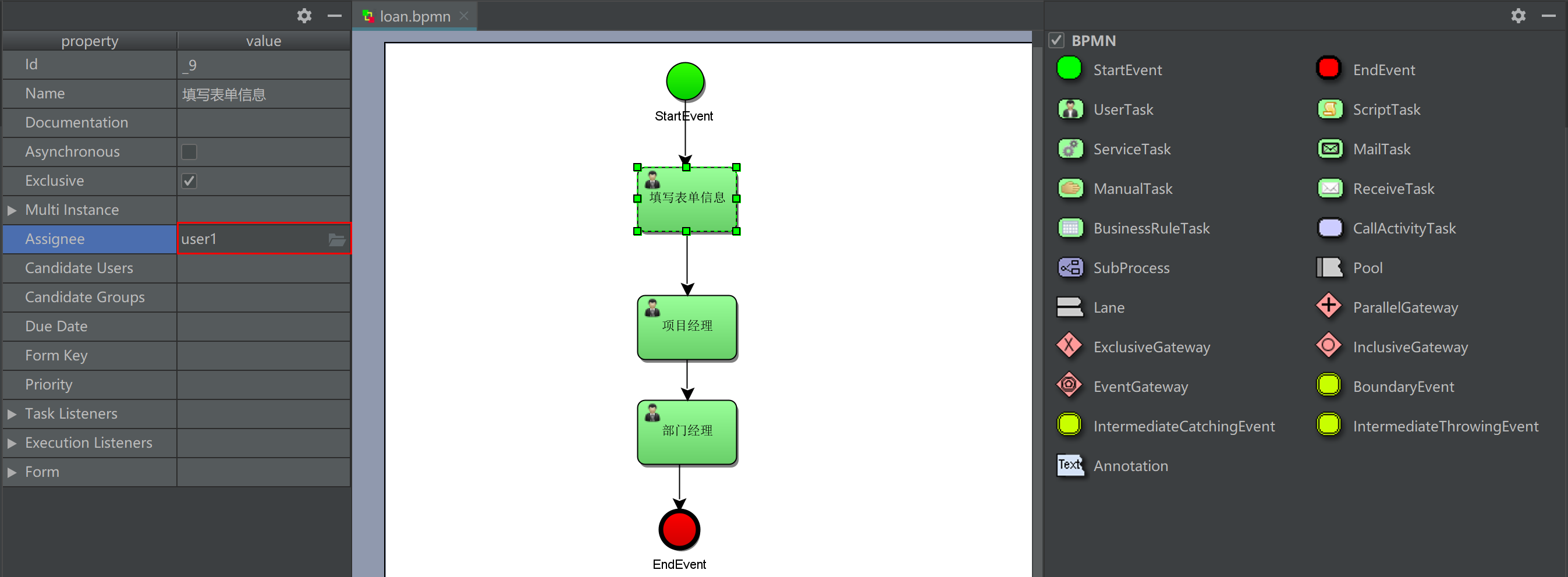Select the 部门经理 task node on canvas

(x=687, y=432)
